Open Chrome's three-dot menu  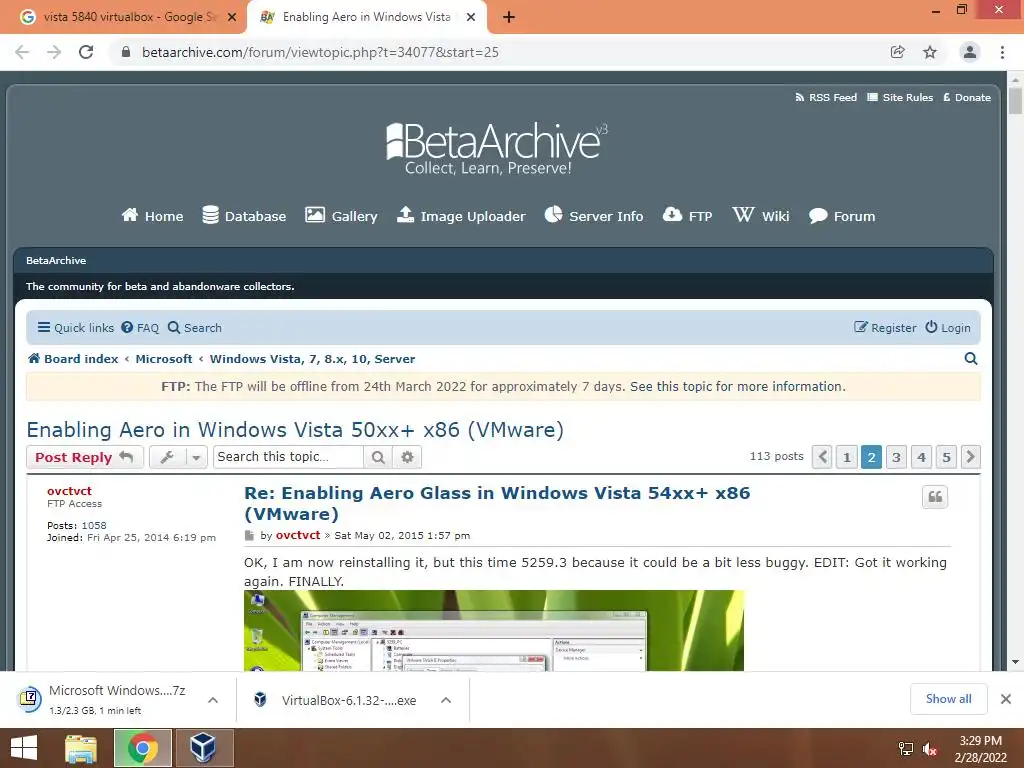pyautogui.click(x=1002, y=52)
